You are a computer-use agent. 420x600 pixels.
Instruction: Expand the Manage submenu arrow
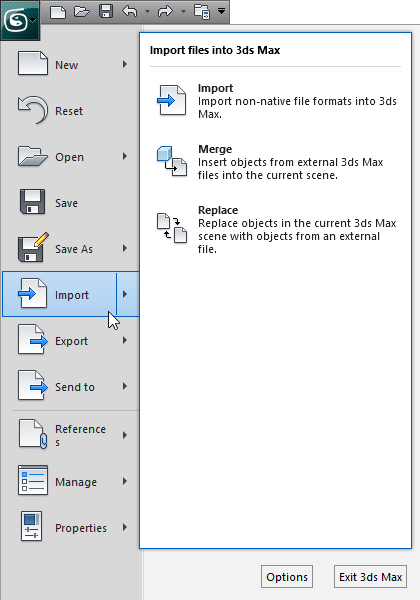(x=125, y=481)
